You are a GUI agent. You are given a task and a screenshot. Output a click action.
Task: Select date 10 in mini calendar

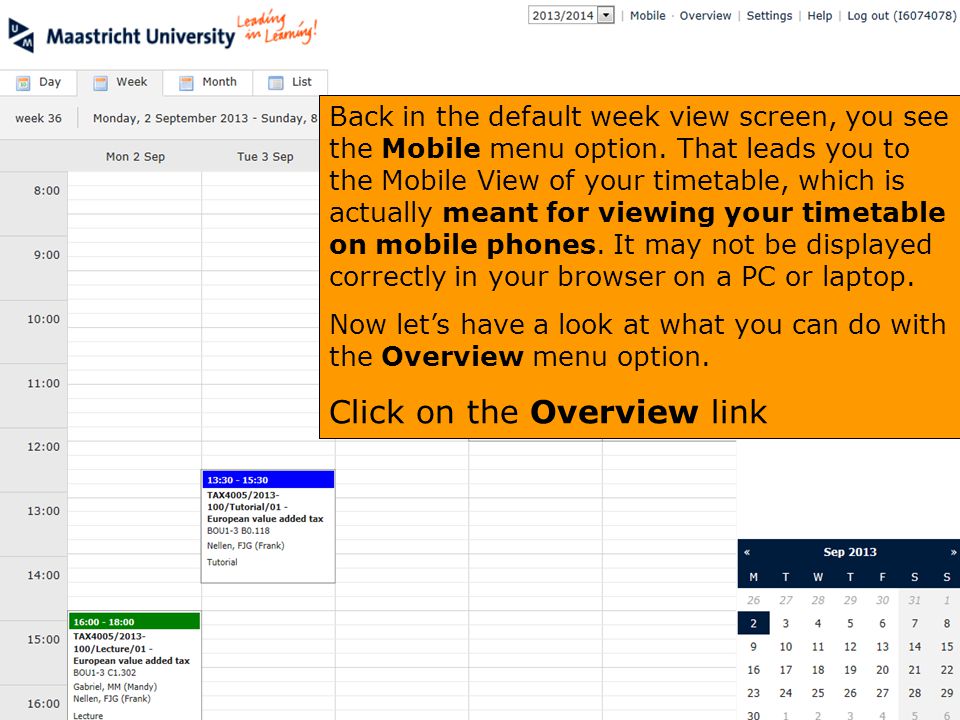pos(786,647)
